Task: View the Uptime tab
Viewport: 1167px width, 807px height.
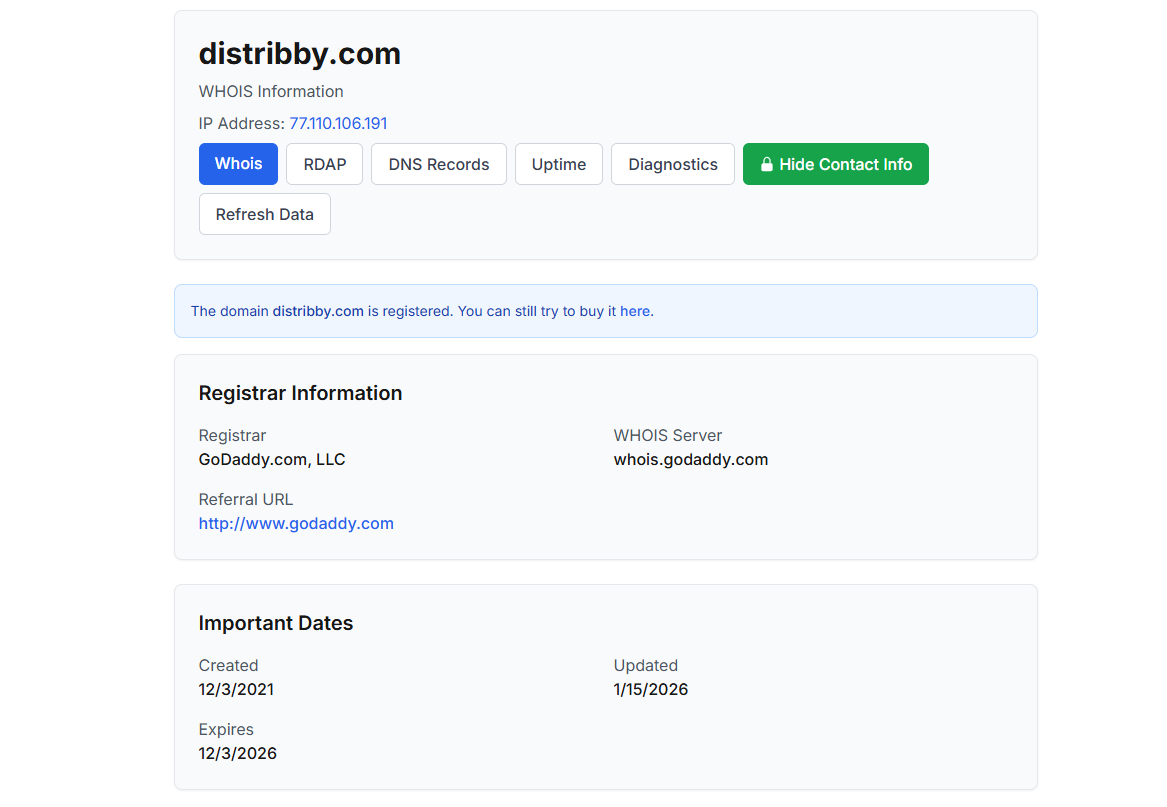Action: [559, 164]
